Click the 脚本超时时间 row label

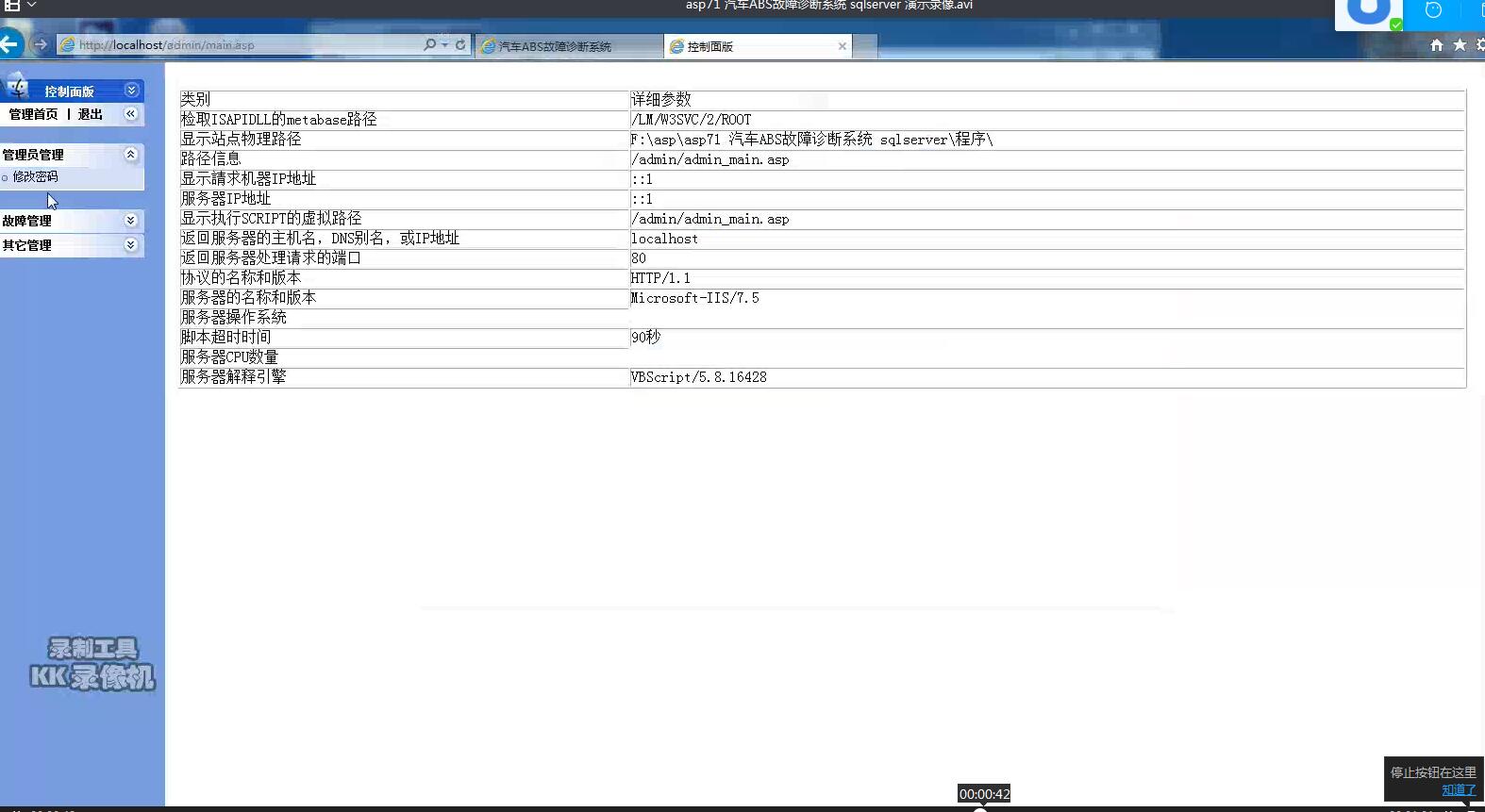pyautogui.click(x=225, y=337)
